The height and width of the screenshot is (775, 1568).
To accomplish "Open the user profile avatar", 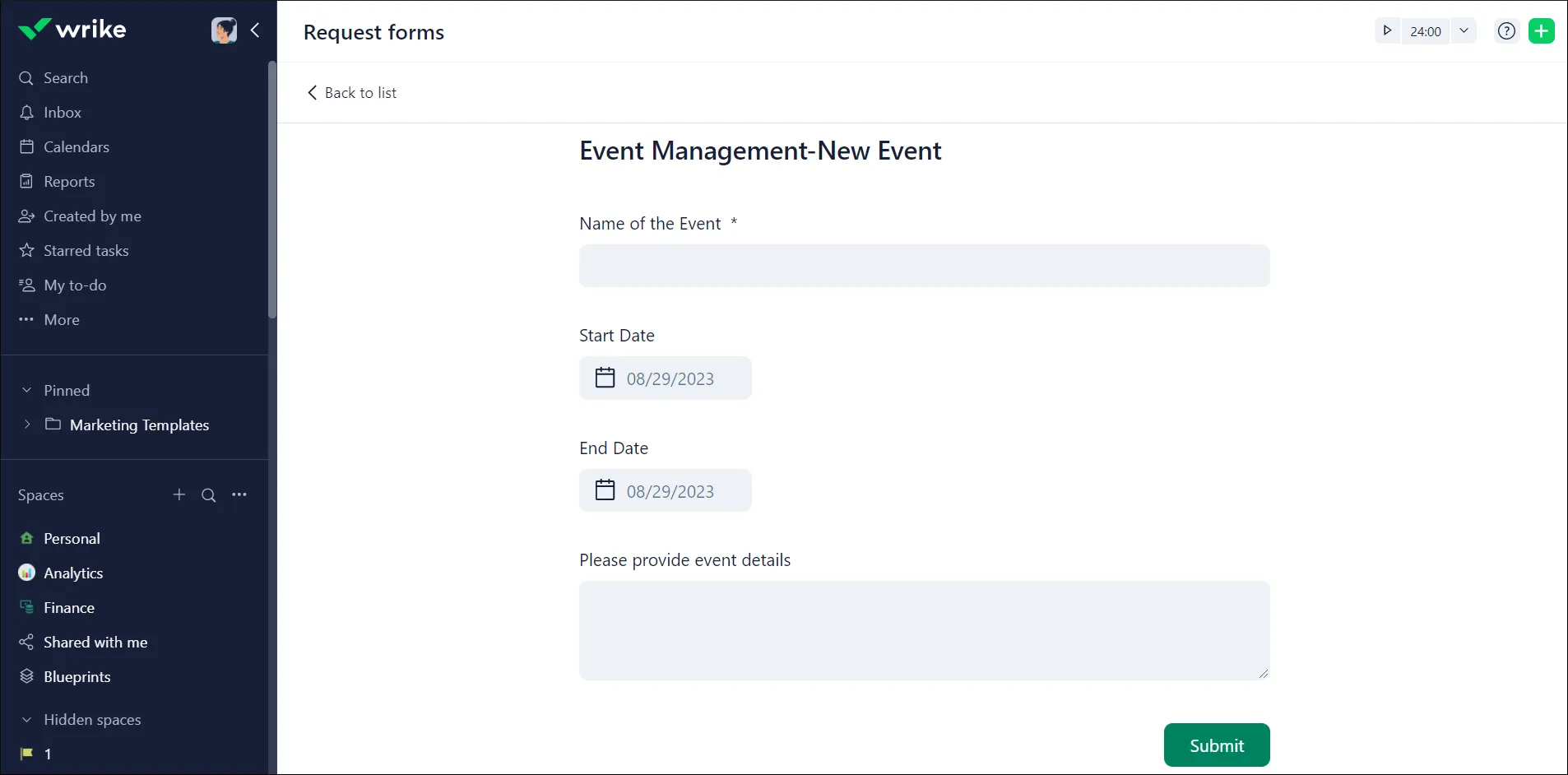I will 224,30.
